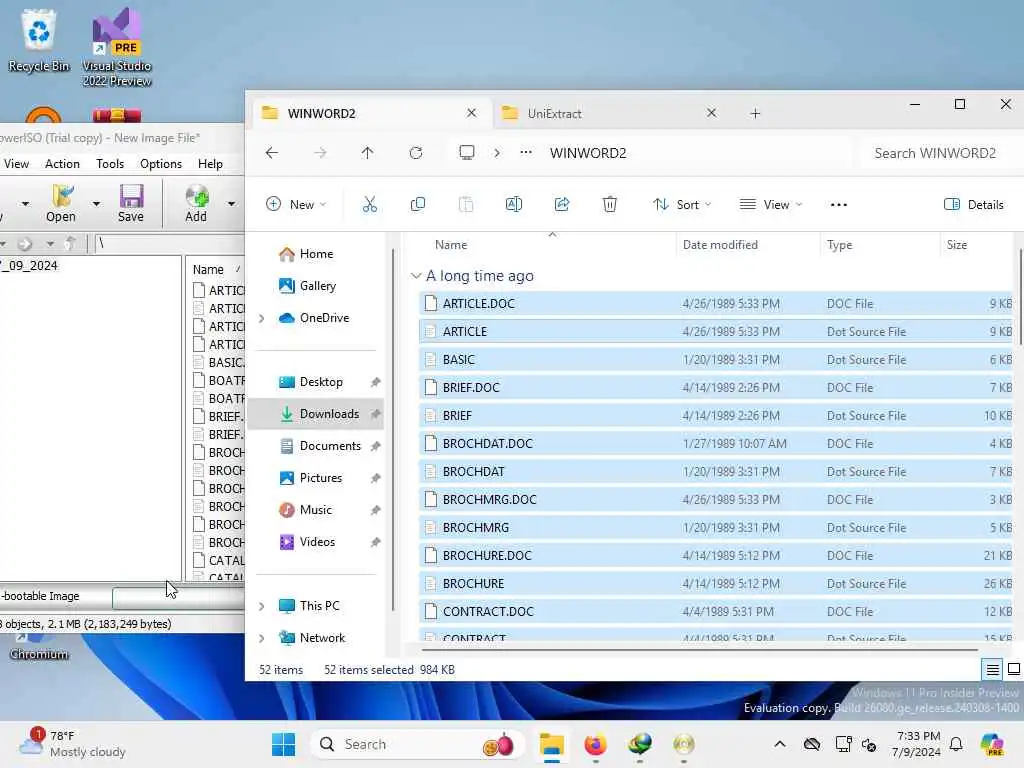
Task: Open Downloads in navigation pane
Action: click(317, 414)
